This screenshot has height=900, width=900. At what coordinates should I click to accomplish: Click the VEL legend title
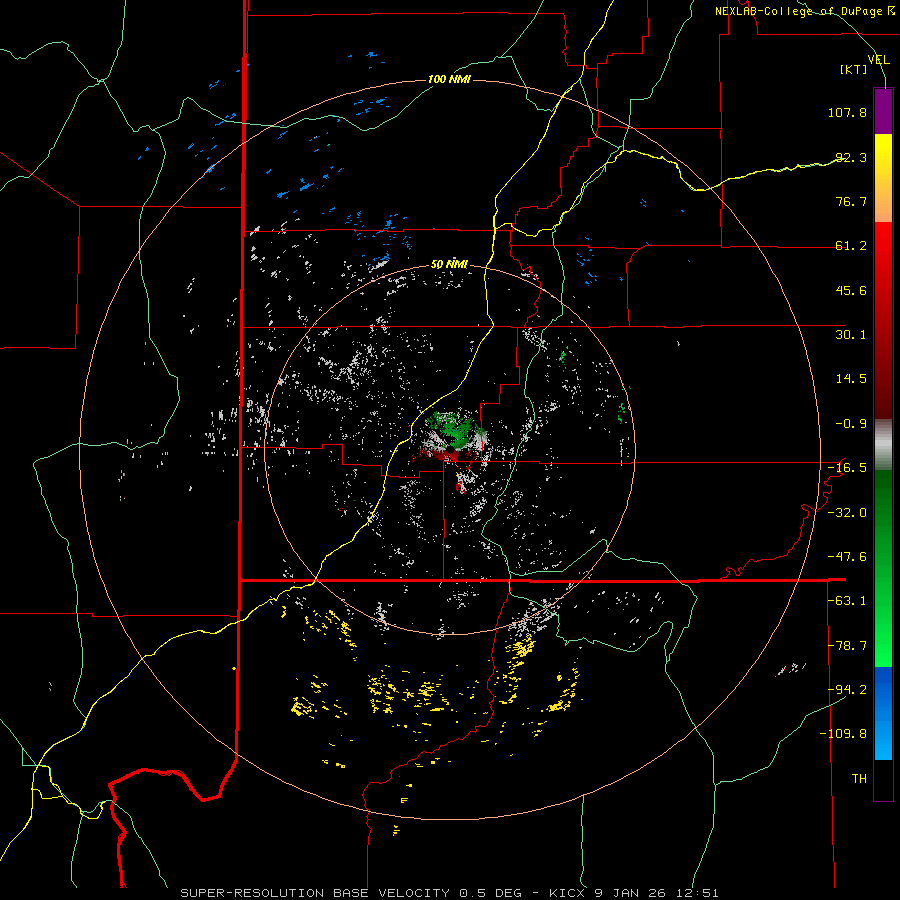tap(878, 59)
